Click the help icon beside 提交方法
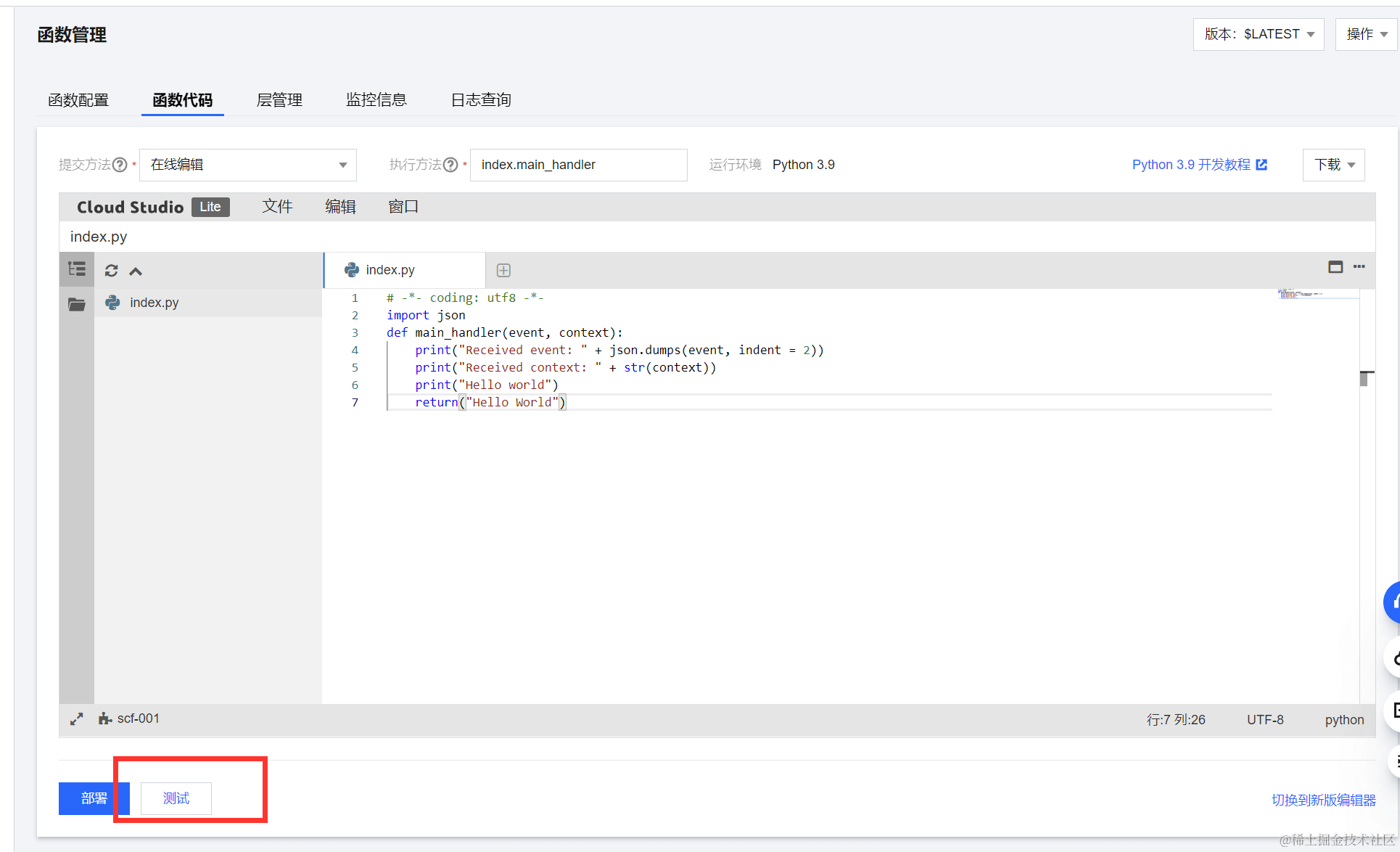Image resolution: width=1400 pixels, height=852 pixels. pyautogui.click(x=120, y=165)
